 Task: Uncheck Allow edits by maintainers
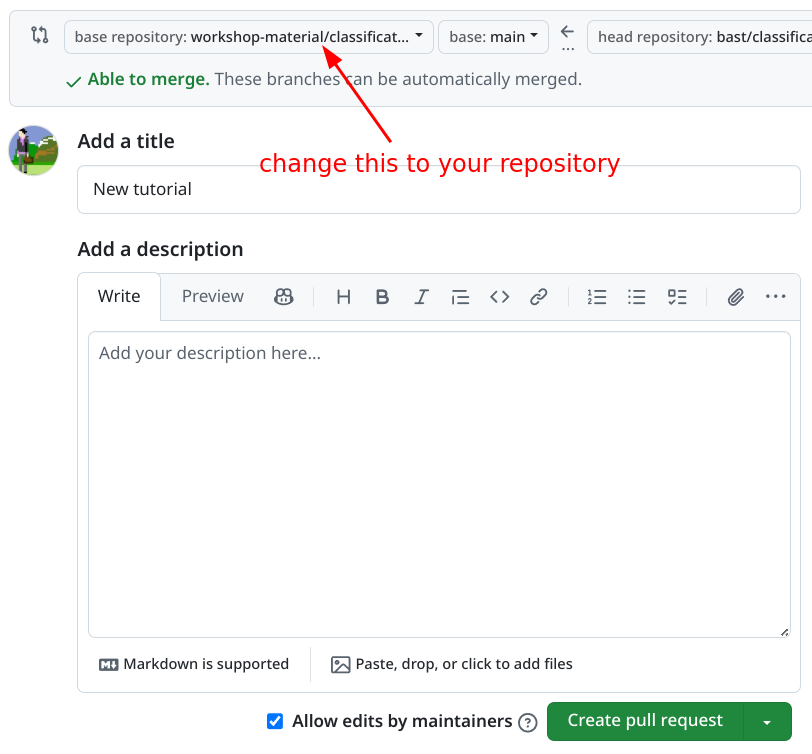(275, 721)
